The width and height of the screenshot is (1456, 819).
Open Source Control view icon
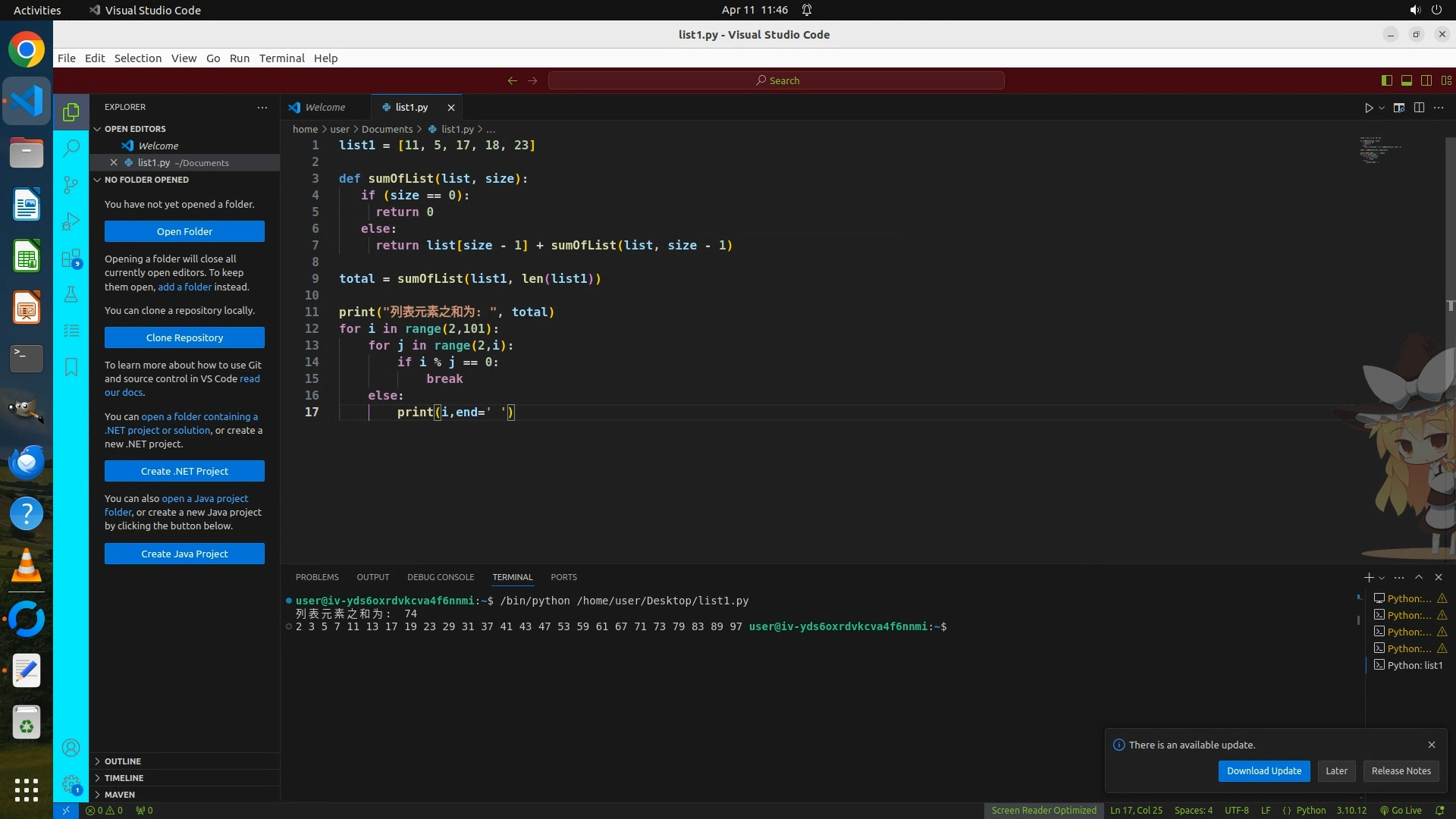(x=71, y=184)
